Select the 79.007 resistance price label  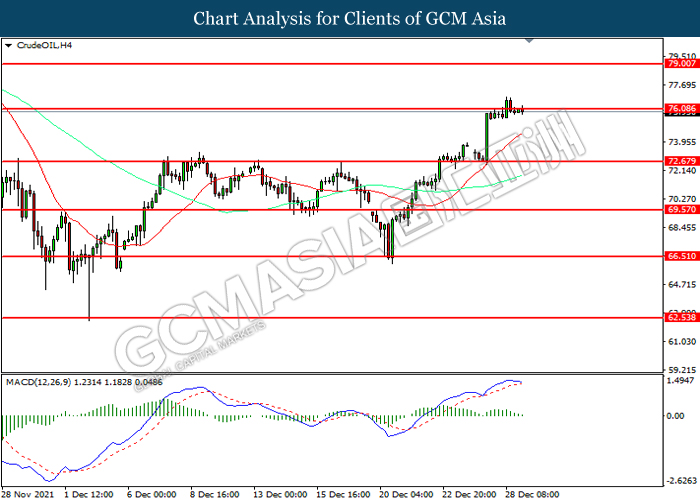tap(682, 63)
